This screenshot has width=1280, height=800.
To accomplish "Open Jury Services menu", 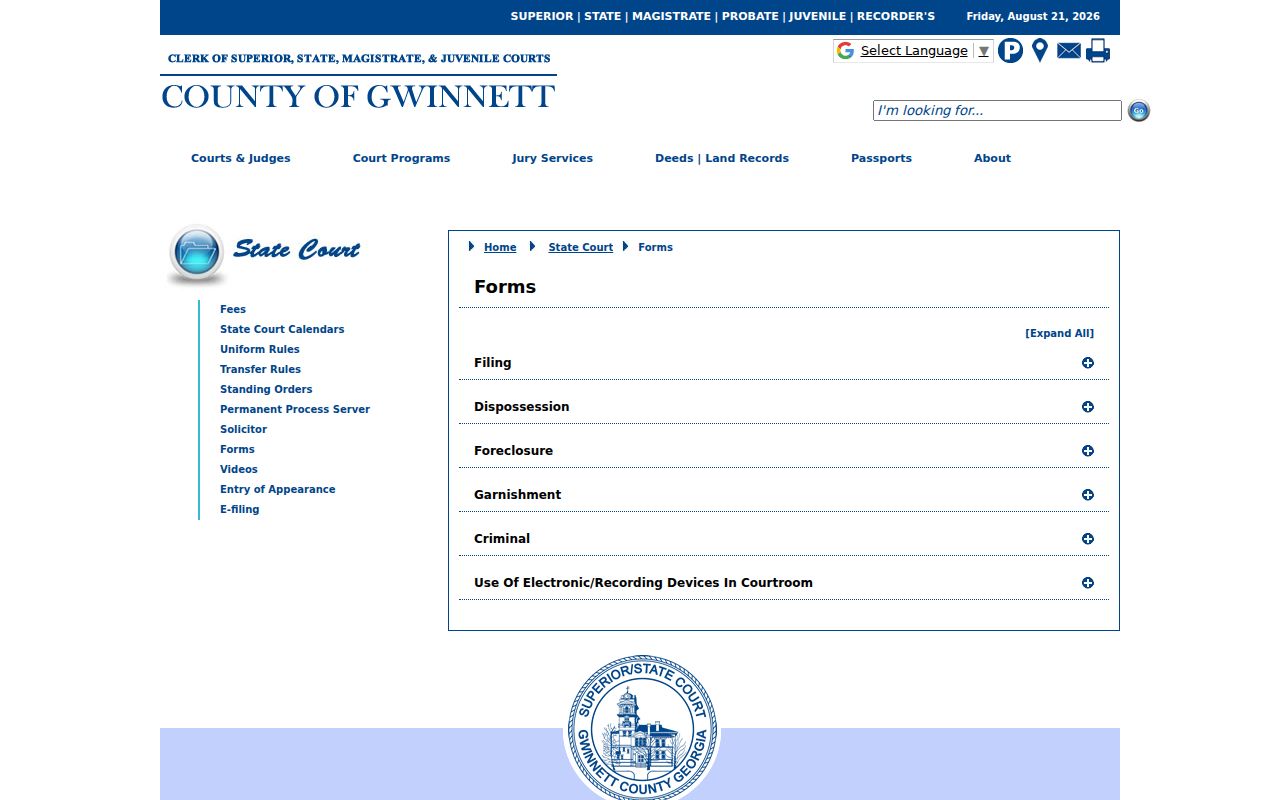I will coord(552,158).
